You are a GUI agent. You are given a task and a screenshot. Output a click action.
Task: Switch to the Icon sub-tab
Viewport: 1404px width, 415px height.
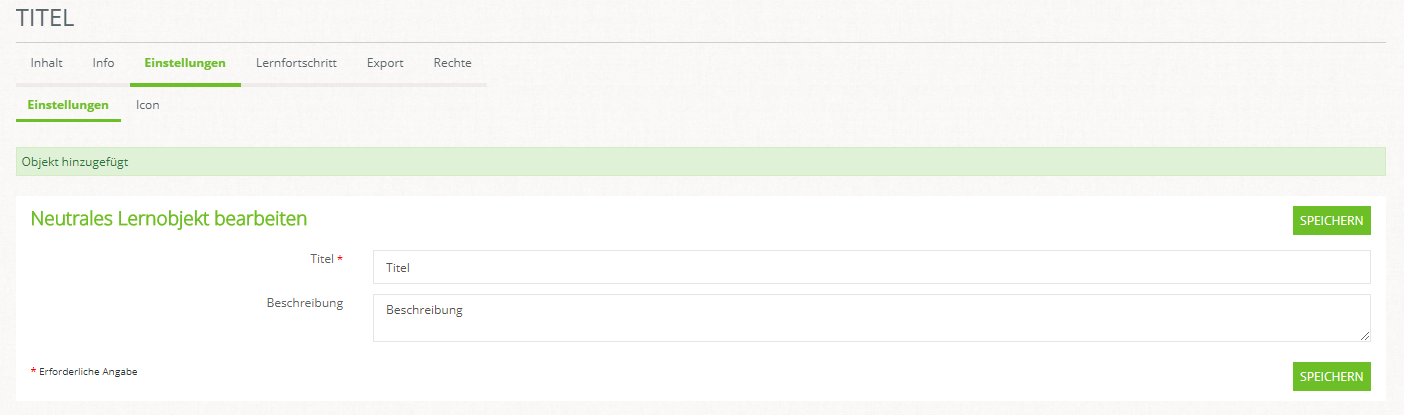pos(148,105)
